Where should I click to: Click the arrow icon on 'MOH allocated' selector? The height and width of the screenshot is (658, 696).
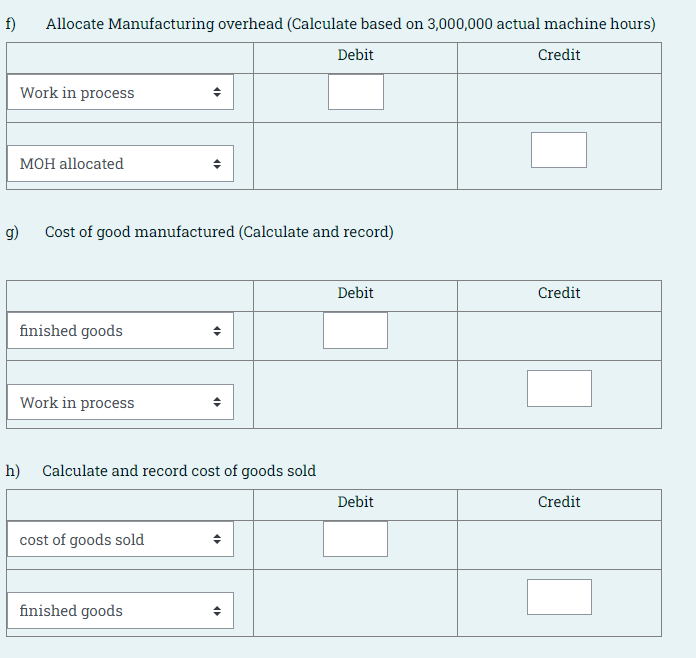(217, 164)
